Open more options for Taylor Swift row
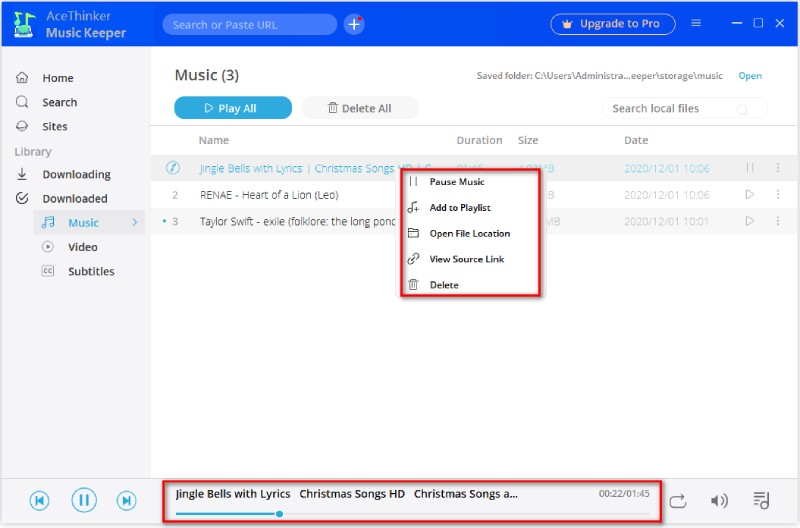The image size is (800, 528). pos(778,221)
